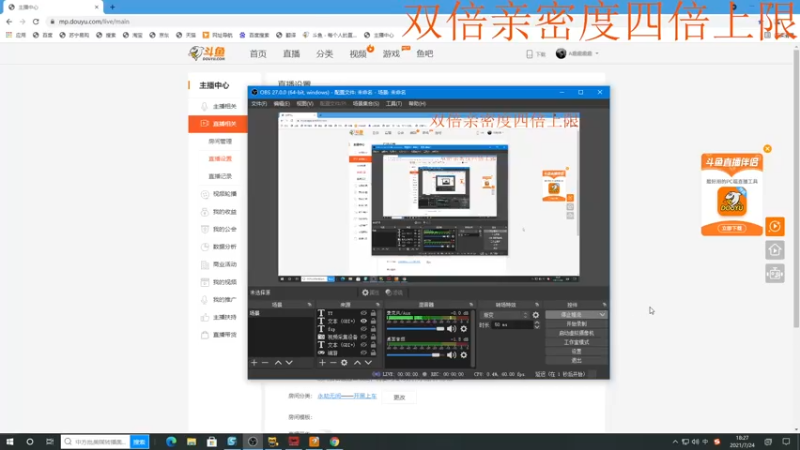Open OBS Studio from the taskbar

[253, 441]
